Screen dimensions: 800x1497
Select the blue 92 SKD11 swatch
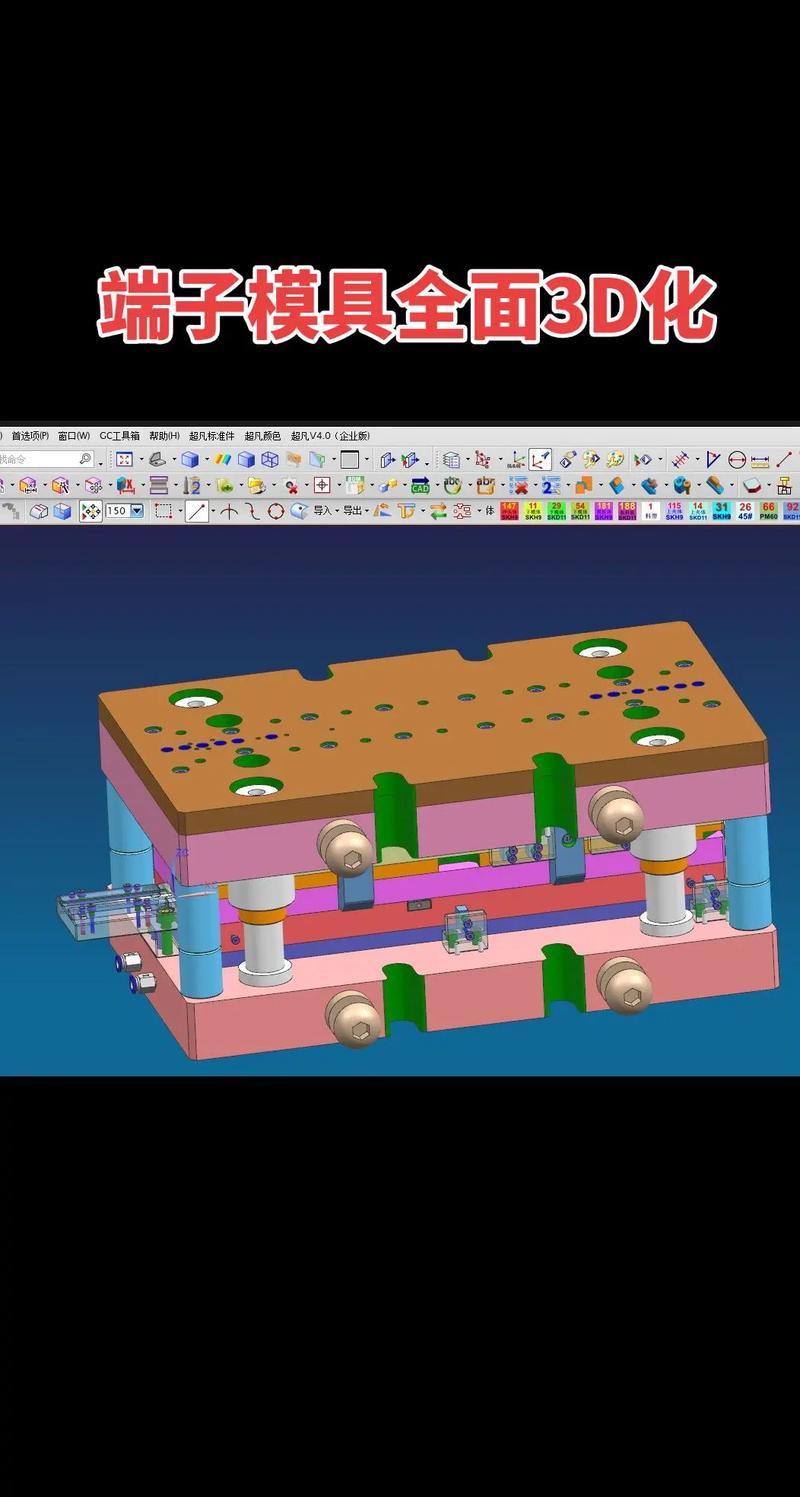pos(791,511)
